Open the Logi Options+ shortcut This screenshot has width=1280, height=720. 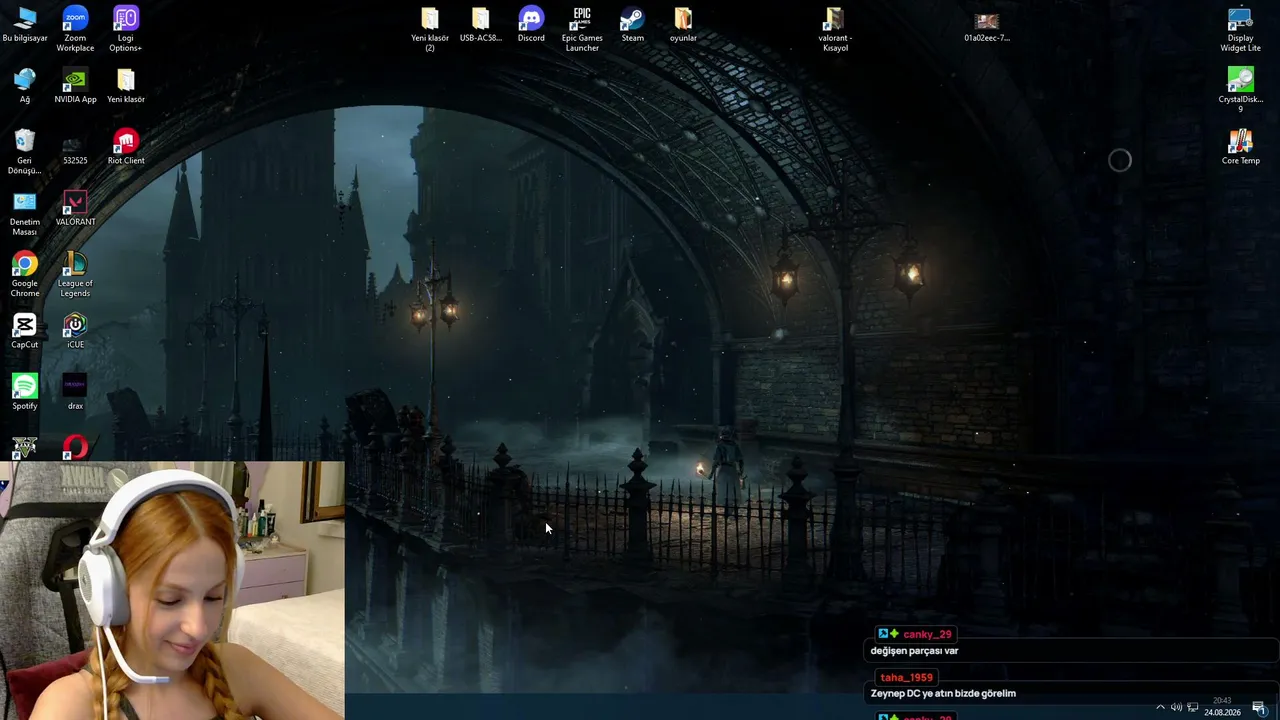(126, 29)
